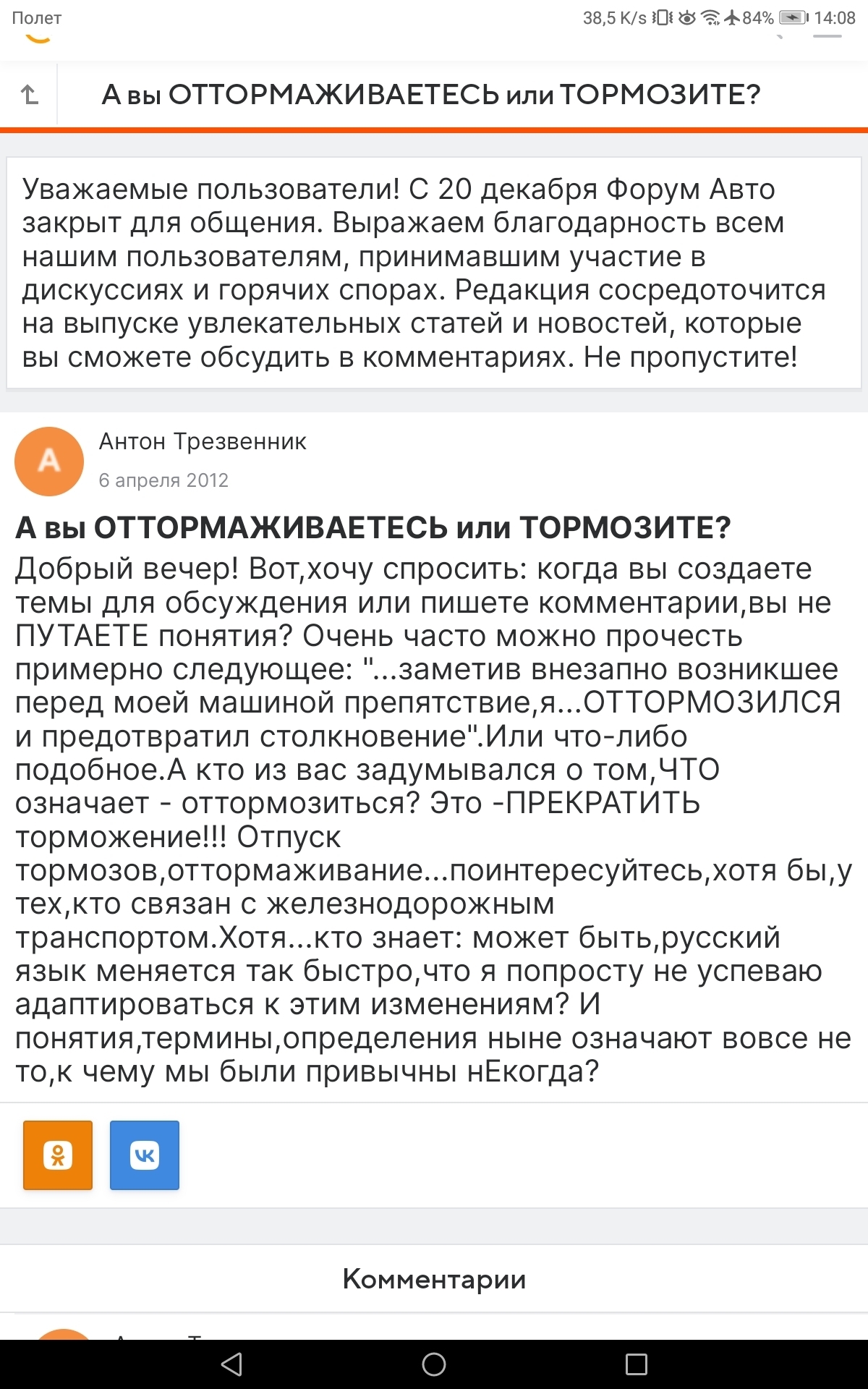Image resolution: width=868 pixels, height=1389 pixels.
Task: Open Антон Трезвенник's profile name link
Action: tap(203, 441)
